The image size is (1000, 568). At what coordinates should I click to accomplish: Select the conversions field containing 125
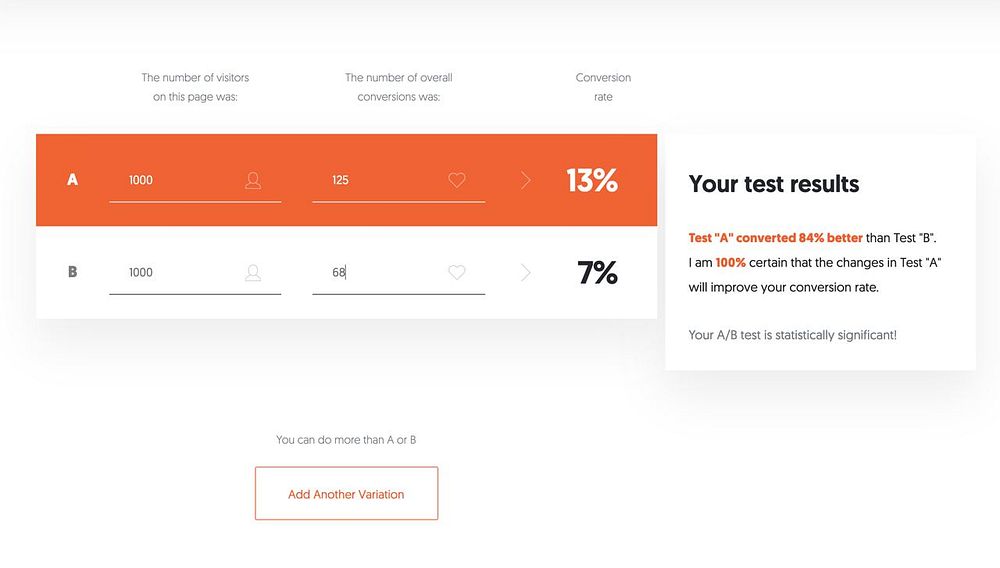(x=380, y=181)
